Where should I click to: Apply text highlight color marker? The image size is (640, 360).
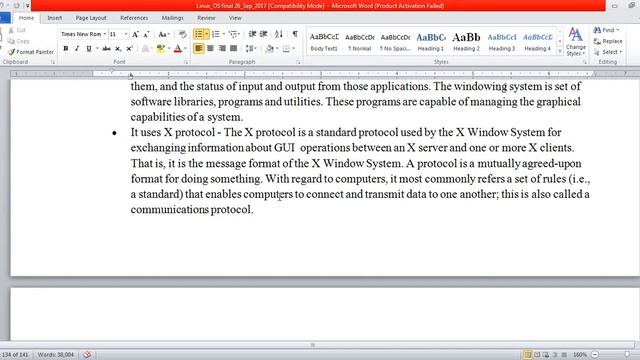(x=160, y=49)
